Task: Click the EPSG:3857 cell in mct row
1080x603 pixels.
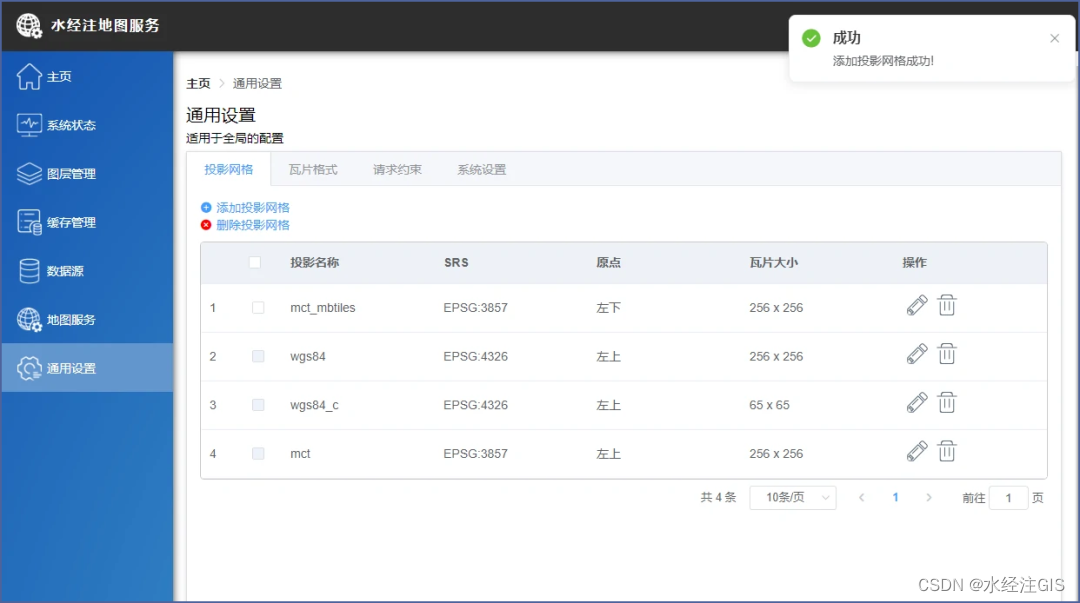Action: pos(475,453)
